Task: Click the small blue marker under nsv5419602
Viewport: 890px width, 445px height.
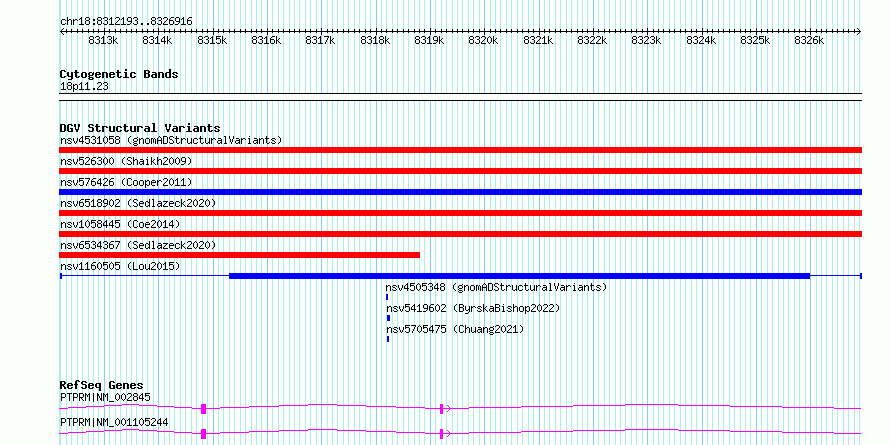Action: tap(388, 318)
